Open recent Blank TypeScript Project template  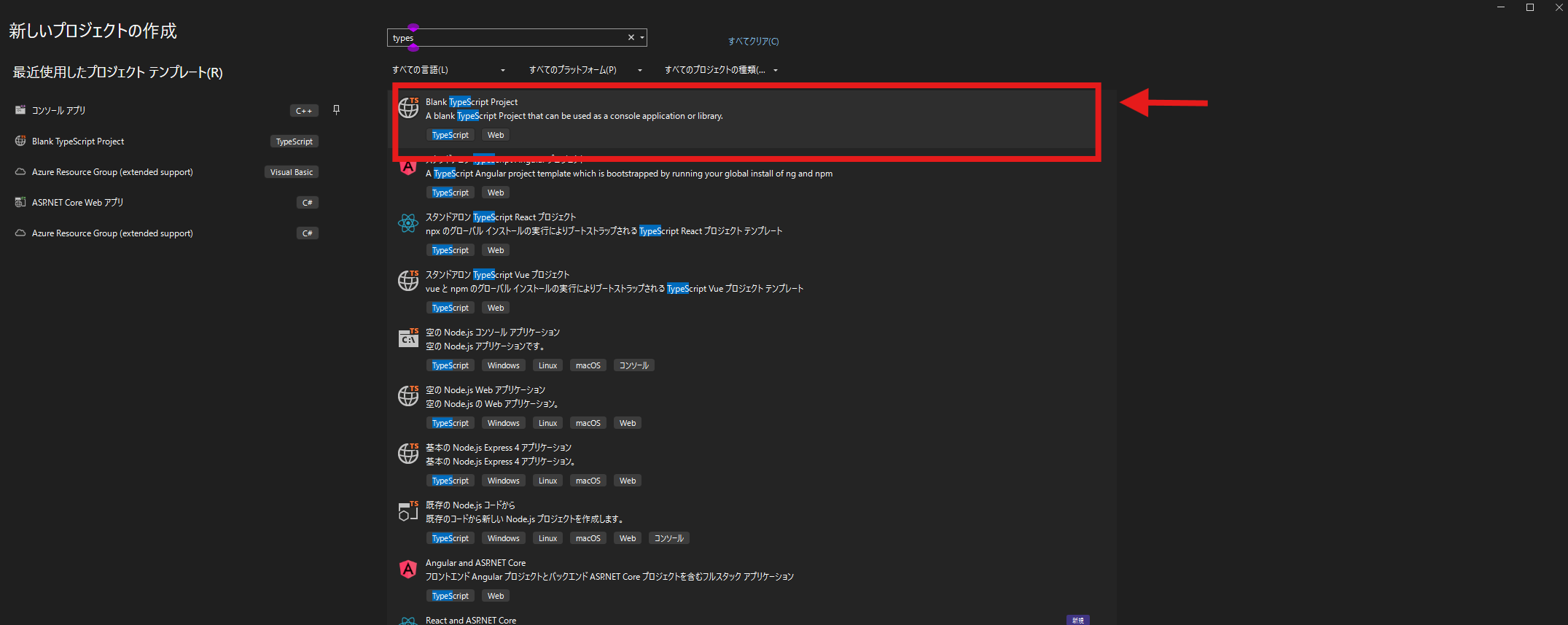[166, 141]
